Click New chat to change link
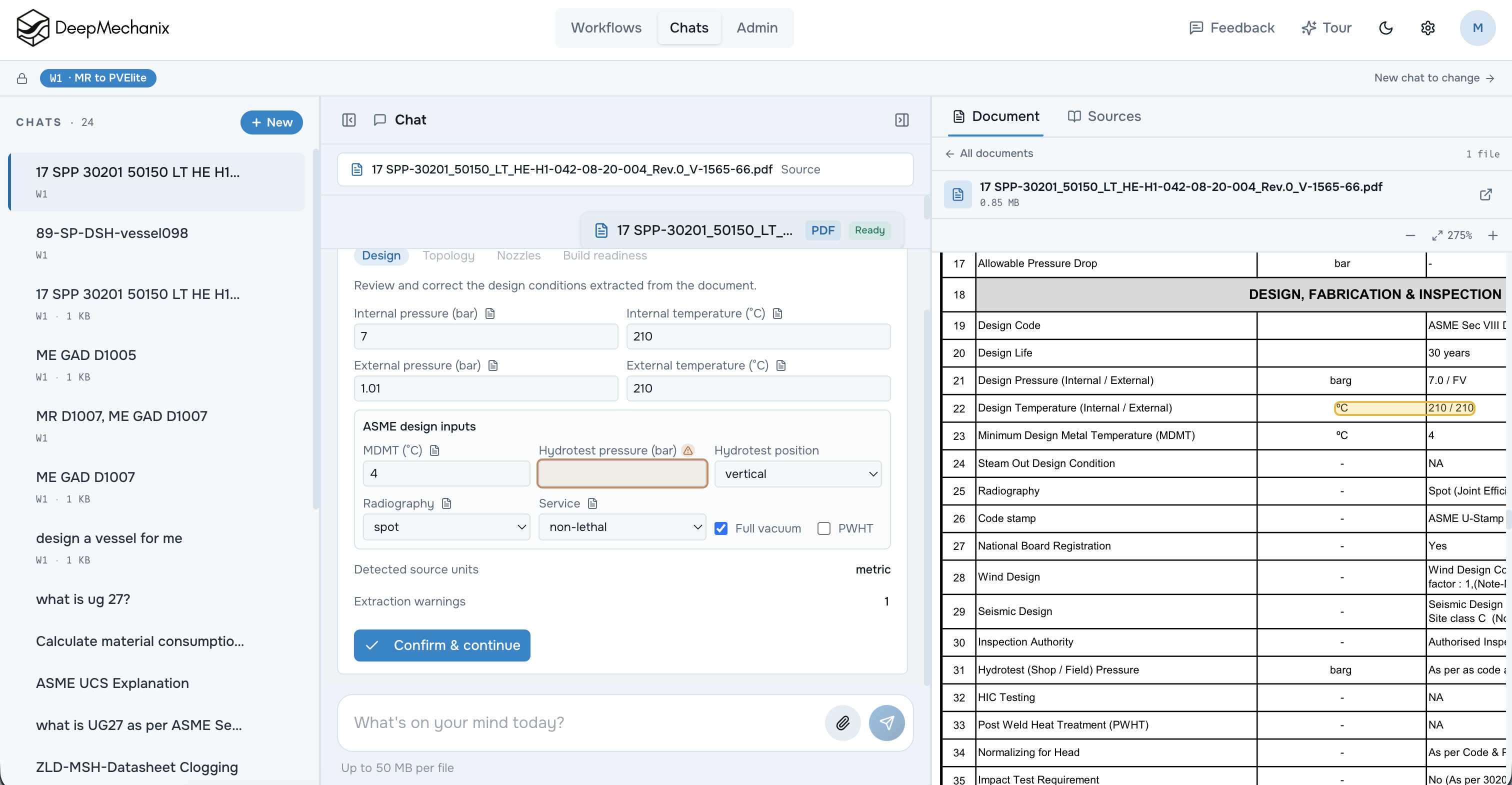 pos(1434,78)
